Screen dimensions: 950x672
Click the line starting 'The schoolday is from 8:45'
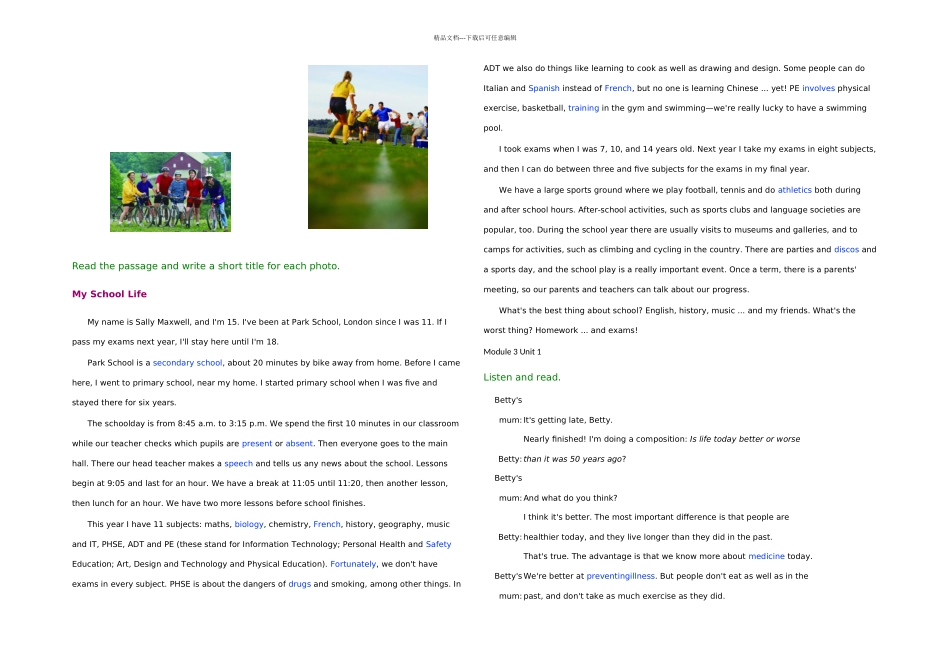coord(273,424)
